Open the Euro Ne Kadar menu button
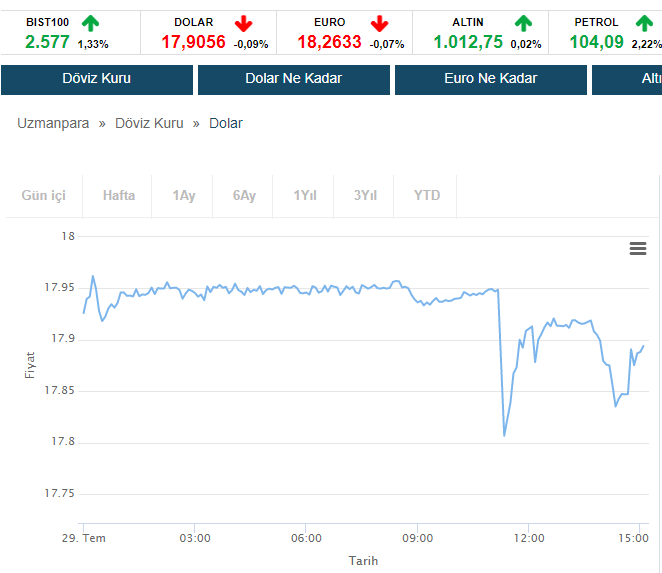The width and height of the screenshot is (662, 573). point(490,79)
